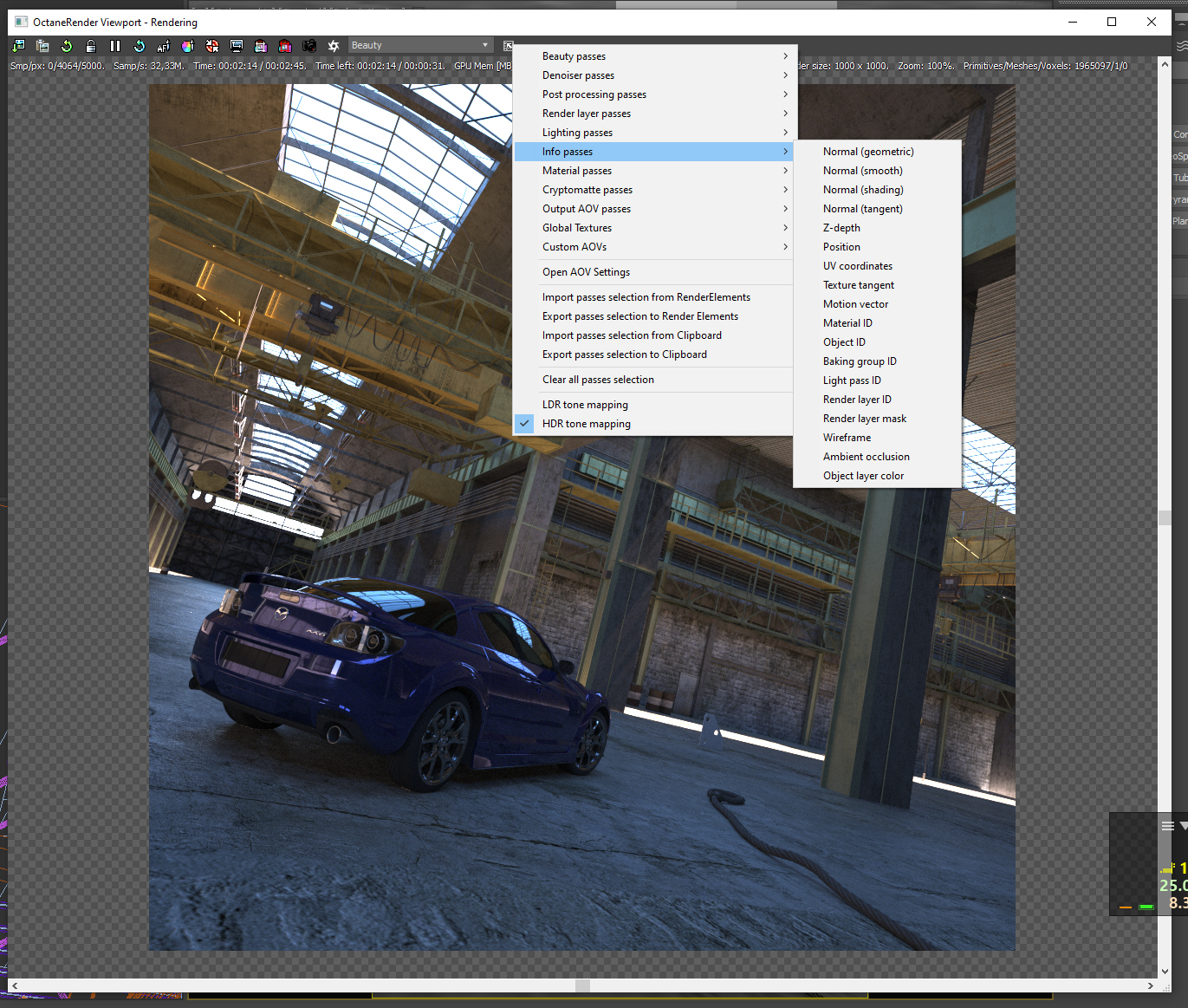Enable LDR tone mapping
The width and height of the screenshot is (1188, 1008).
654,405
